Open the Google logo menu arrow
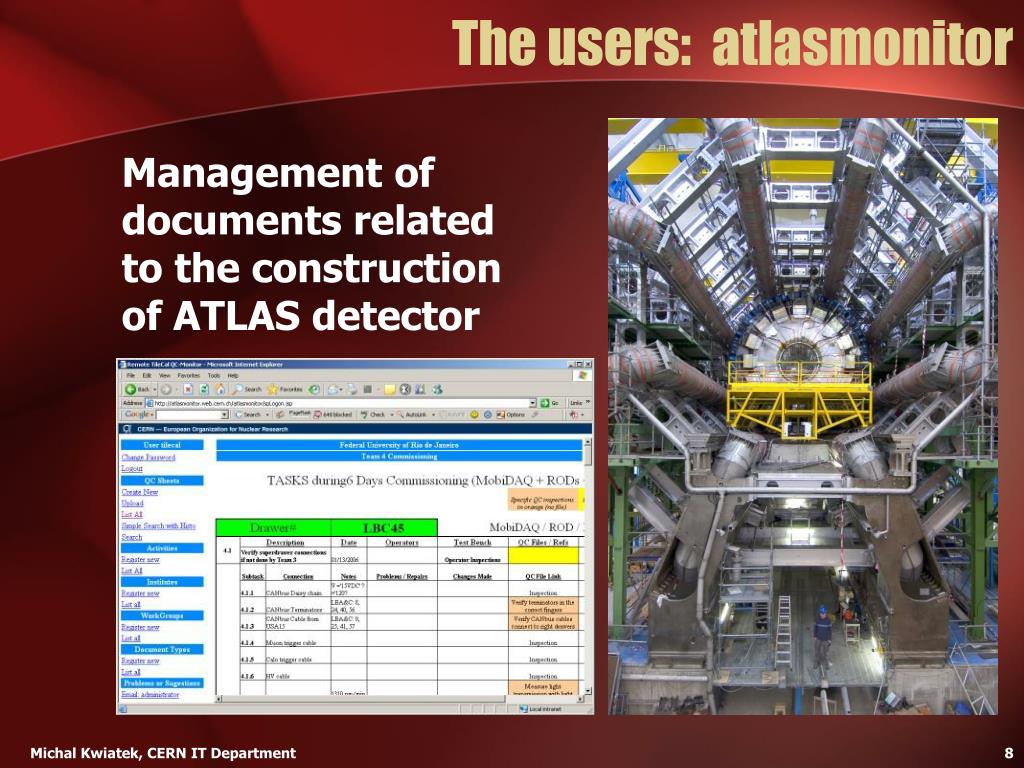The height and width of the screenshot is (768, 1024). pyautogui.click(x=152, y=415)
